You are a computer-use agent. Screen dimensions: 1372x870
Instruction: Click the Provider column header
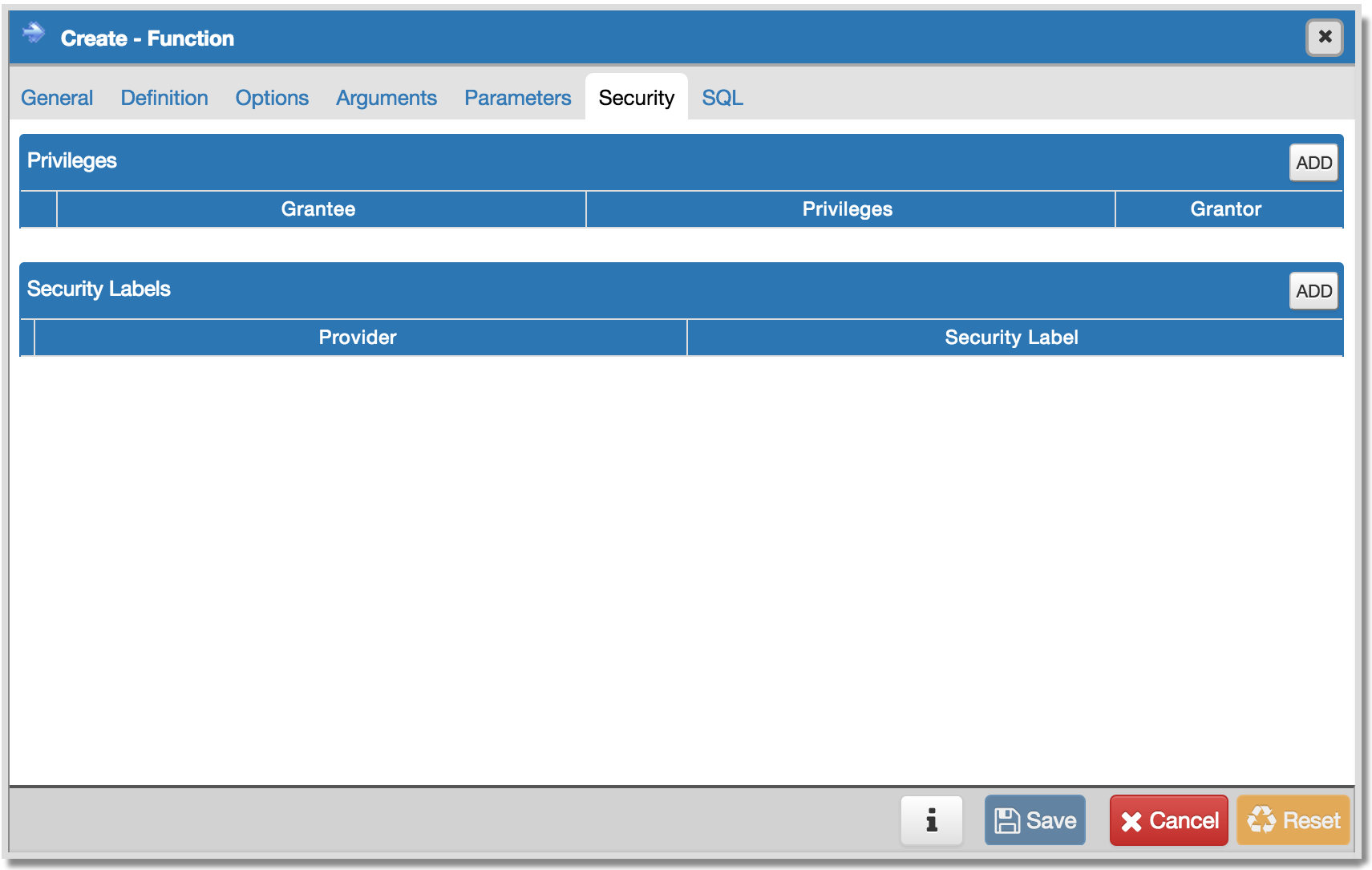(x=358, y=338)
